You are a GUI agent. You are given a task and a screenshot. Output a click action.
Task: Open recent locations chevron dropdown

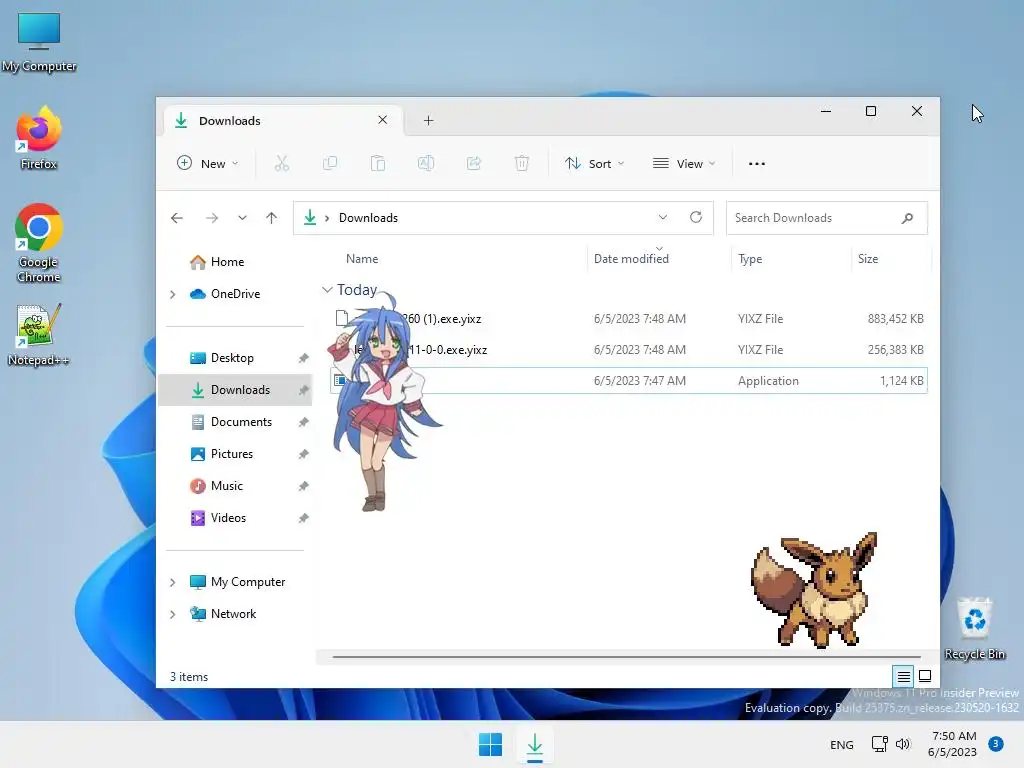[x=242, y=218]
